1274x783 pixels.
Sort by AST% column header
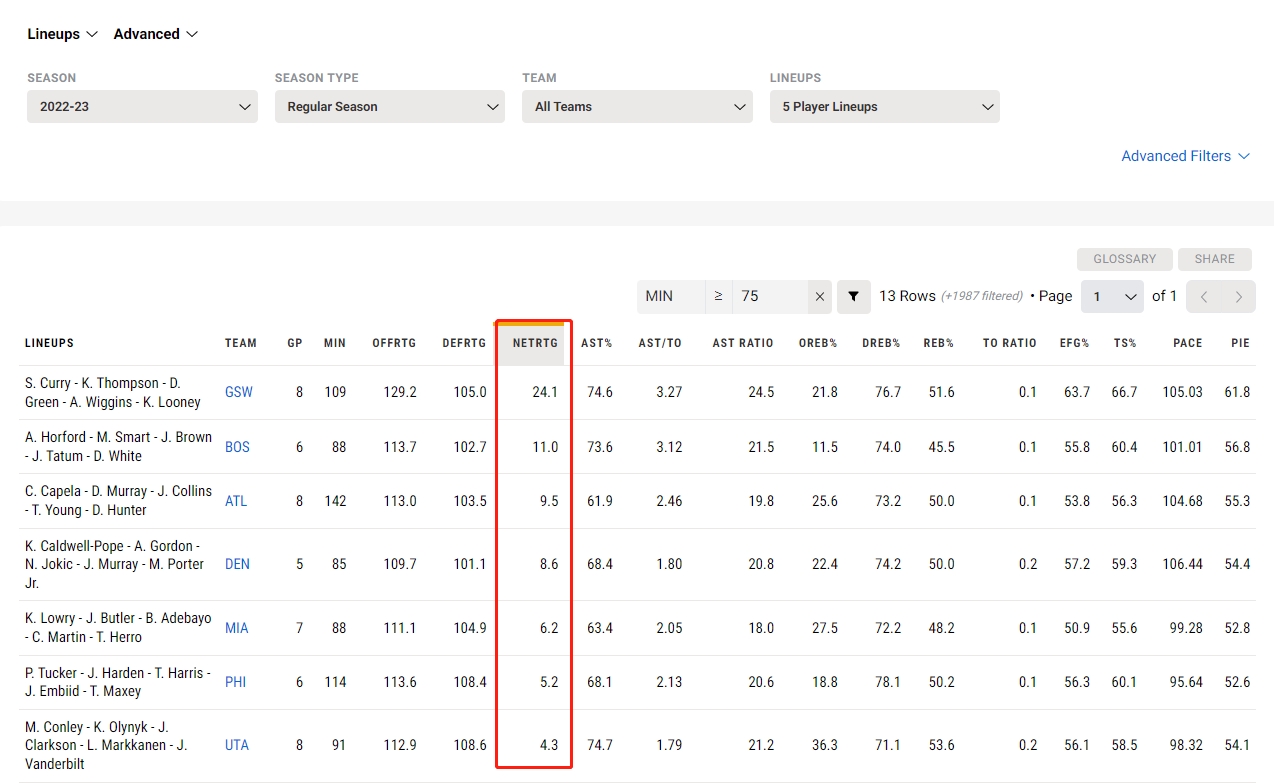597,343
